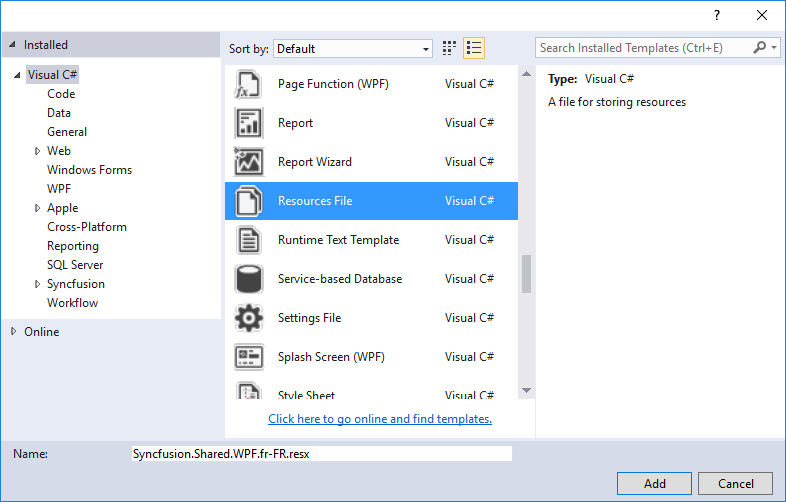The height and width of the screenshot is (502, 786).
Task: Close the Add New Item dialog
Action: (762, 15)
